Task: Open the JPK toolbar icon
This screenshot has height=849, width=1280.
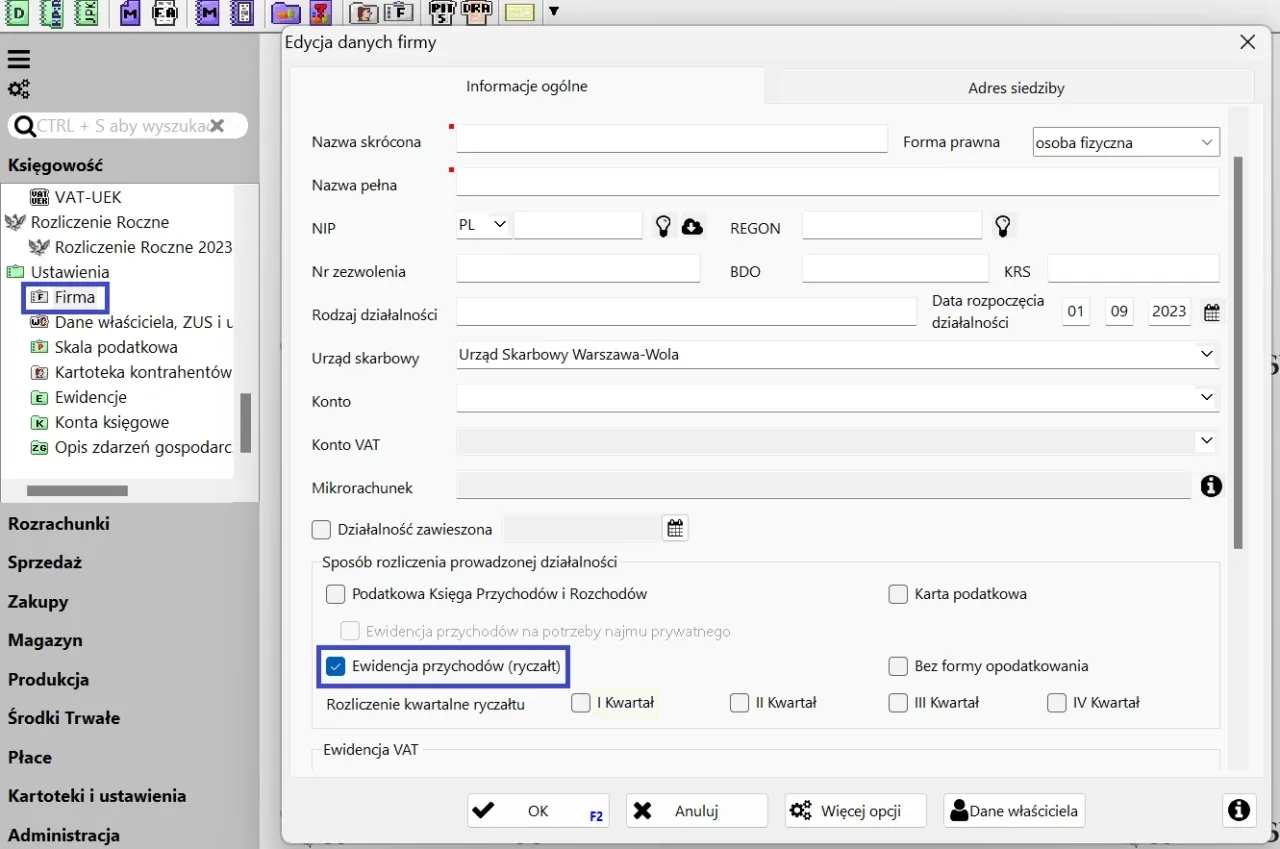Action: (x=87, y=13)
